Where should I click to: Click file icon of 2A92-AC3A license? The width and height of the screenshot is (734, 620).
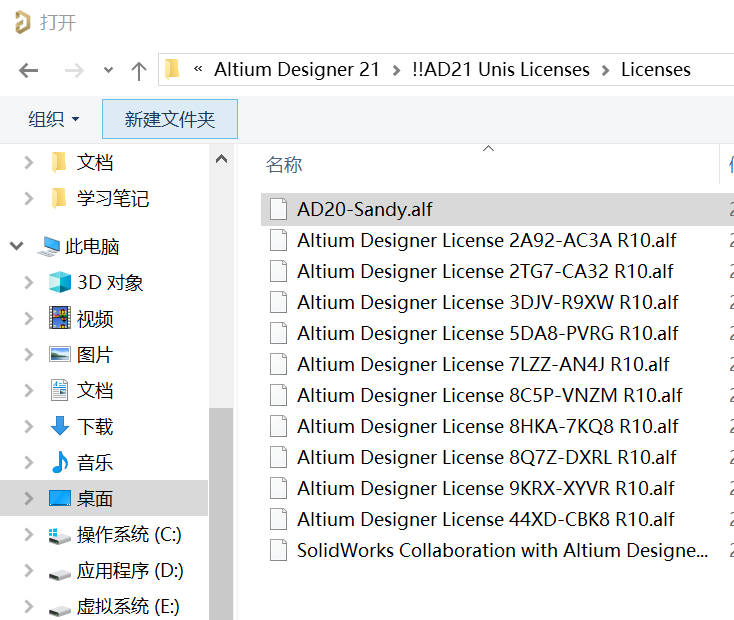click(x=278, y=240)
